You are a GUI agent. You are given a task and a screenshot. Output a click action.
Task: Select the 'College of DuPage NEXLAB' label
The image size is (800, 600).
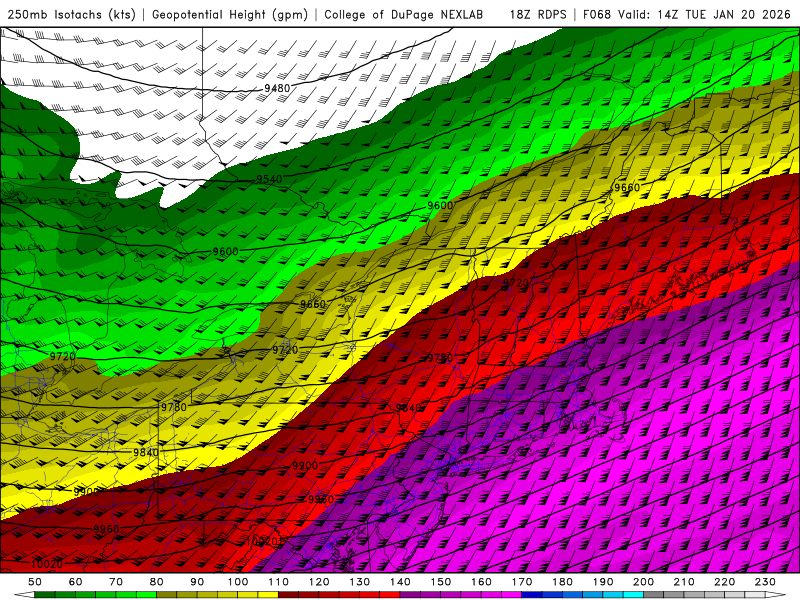coord(404,15)
